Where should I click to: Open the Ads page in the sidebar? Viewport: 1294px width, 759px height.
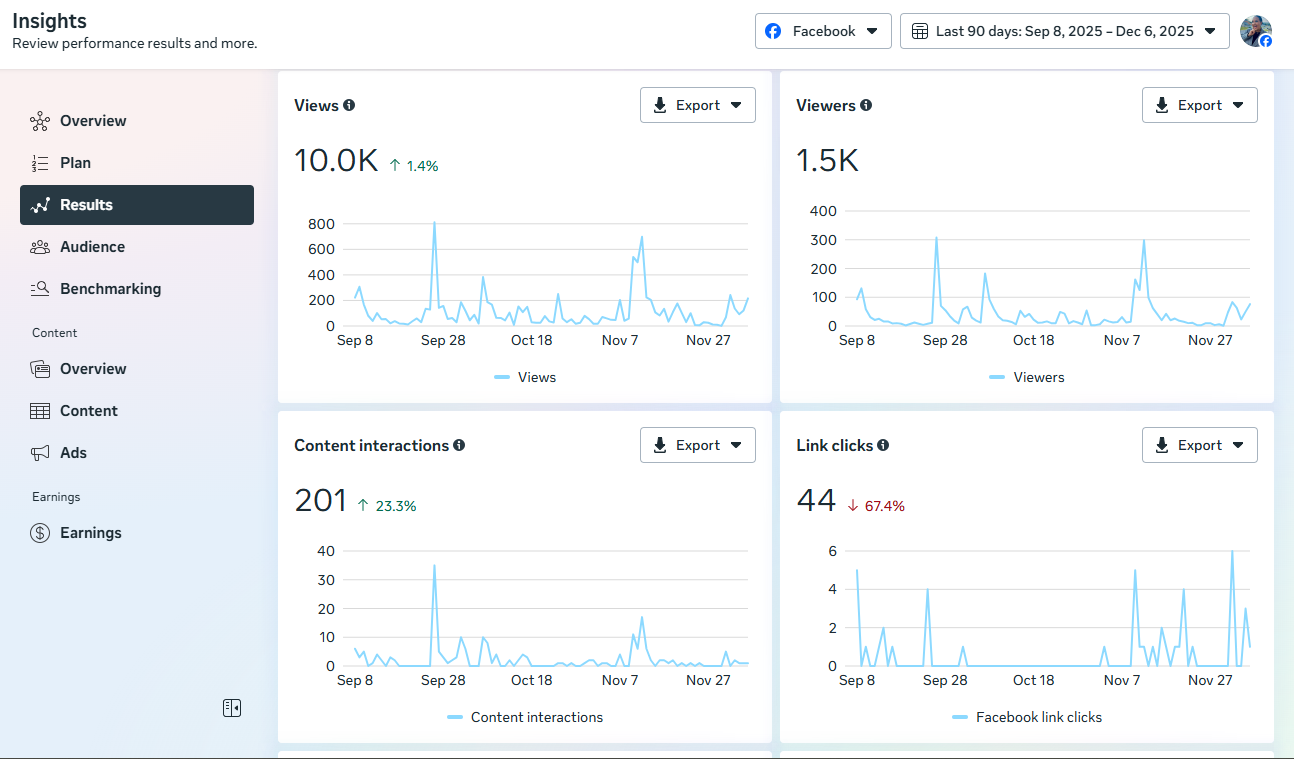pos(73,453)
